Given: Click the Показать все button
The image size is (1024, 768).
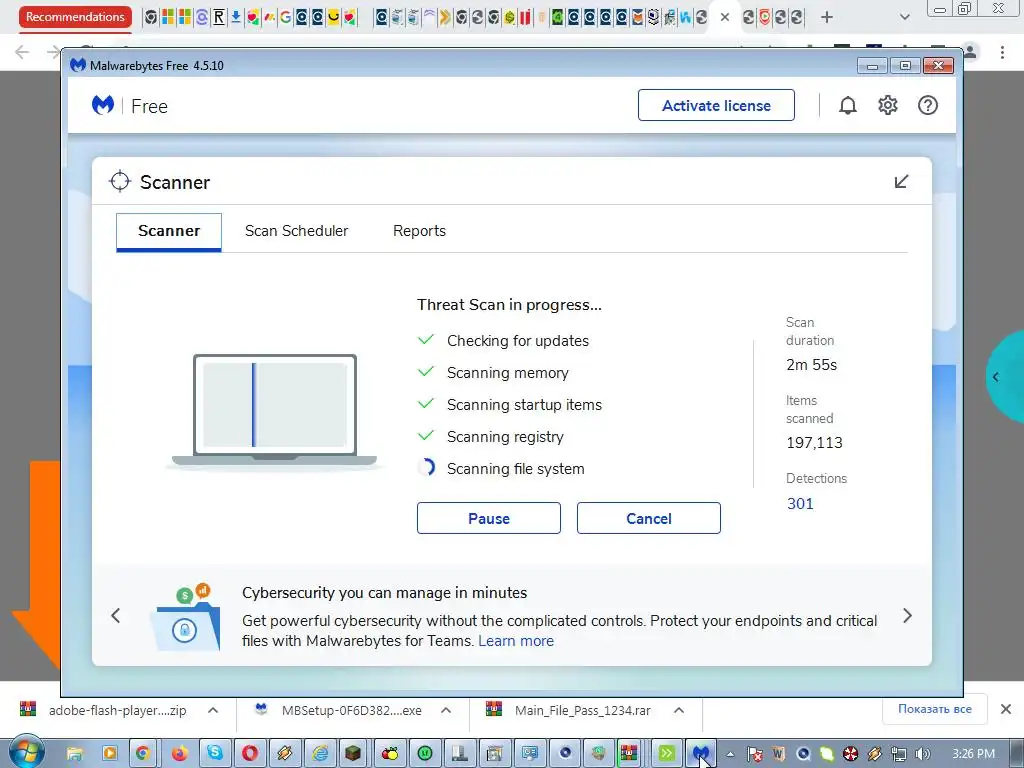Looking at the screenshot, I should [x=935, y=709].
